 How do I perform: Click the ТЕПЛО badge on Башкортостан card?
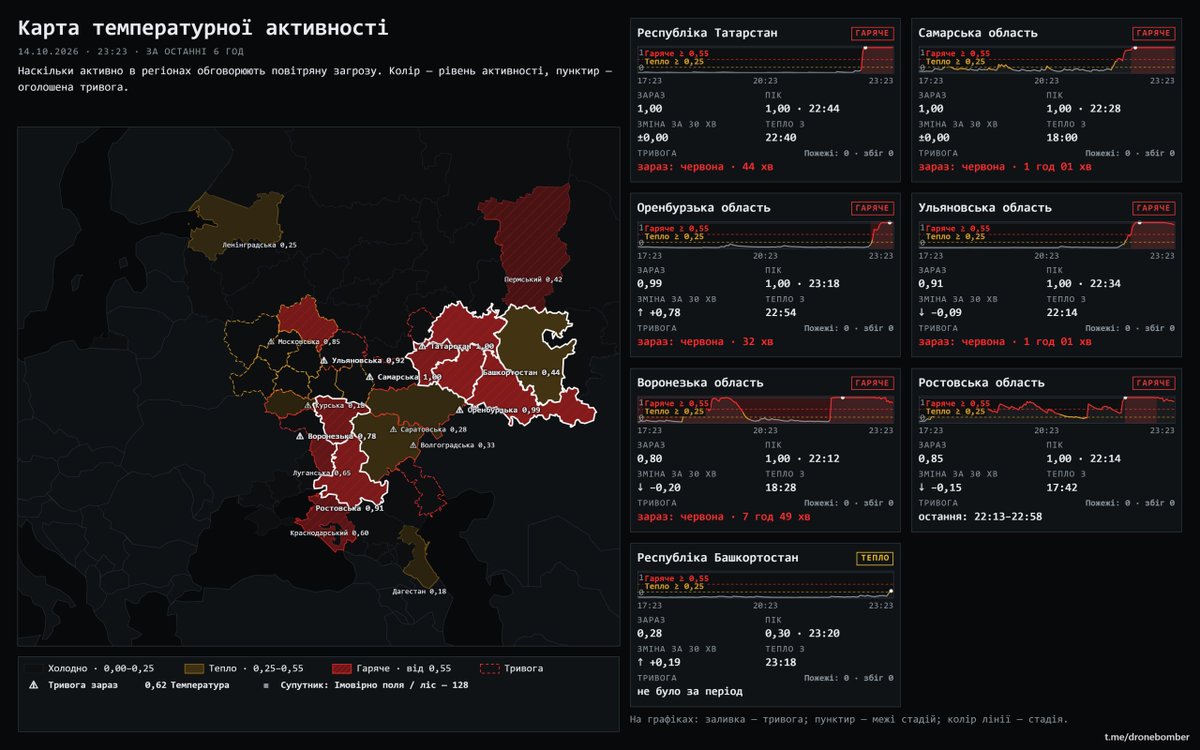click(x=875, y=558)
